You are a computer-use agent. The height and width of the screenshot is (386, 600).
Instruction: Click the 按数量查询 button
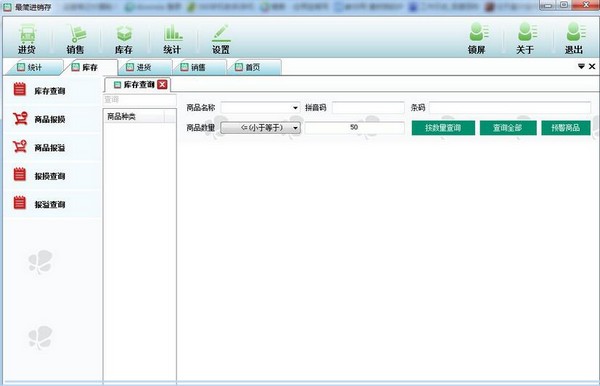[x=443, y=128]
